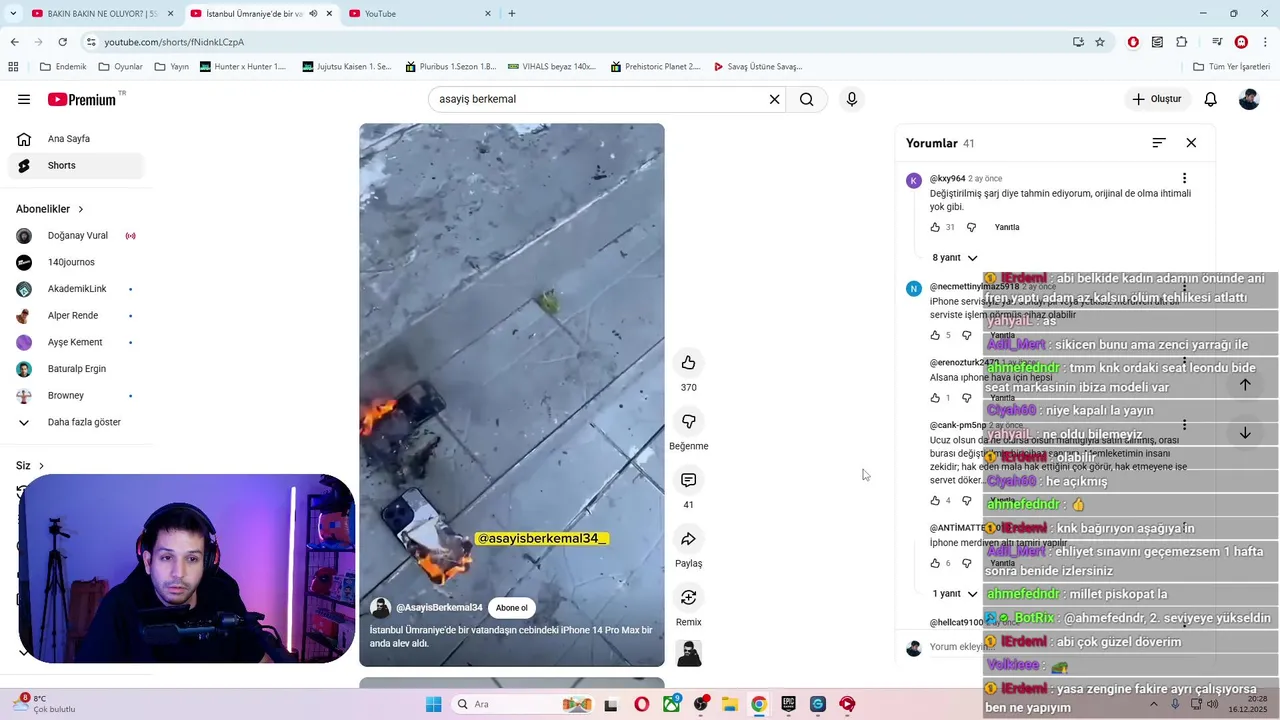This screenshot has height=720, width=1280.
Task: Close the Yorumlar comments panel
Action: 1191,143
